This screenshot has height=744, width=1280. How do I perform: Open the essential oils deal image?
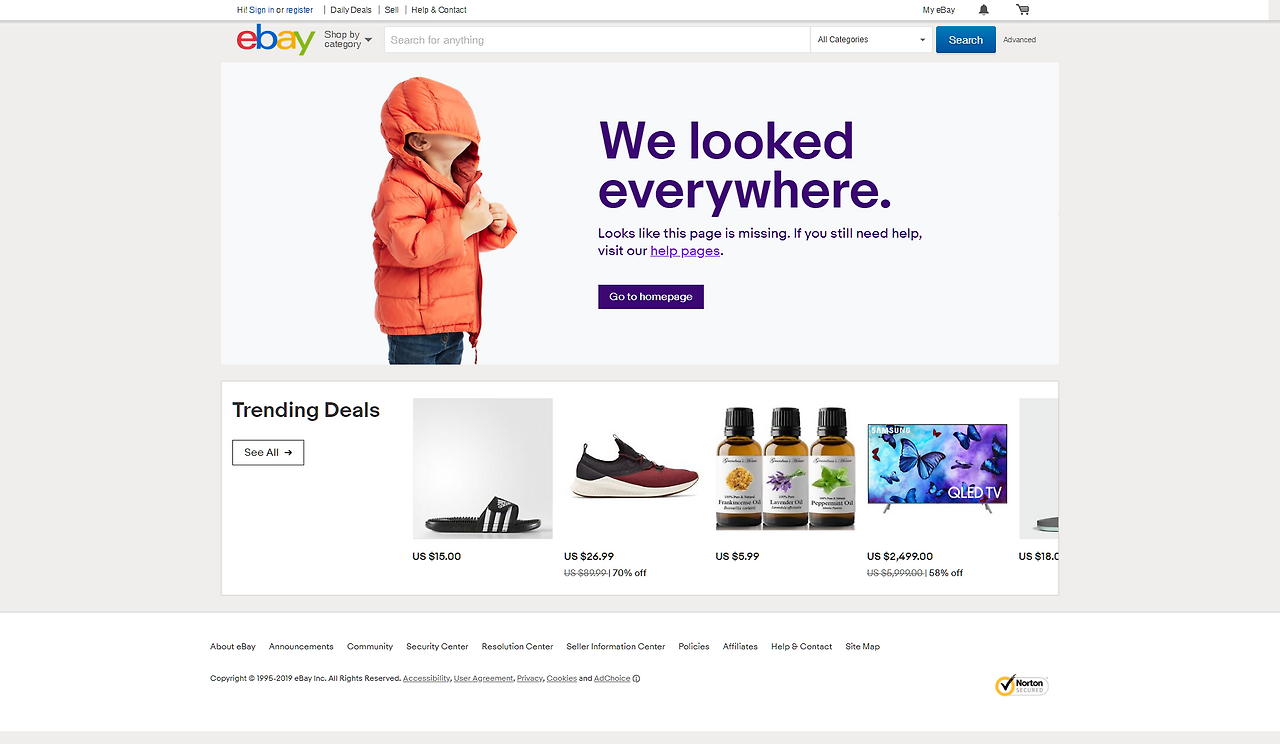tap(786, 469)
